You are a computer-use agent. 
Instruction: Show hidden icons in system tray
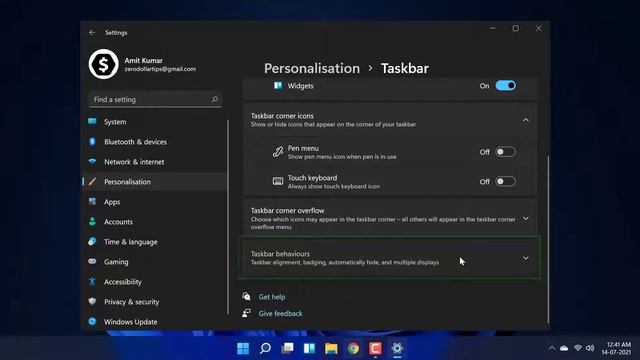[552, 348]
